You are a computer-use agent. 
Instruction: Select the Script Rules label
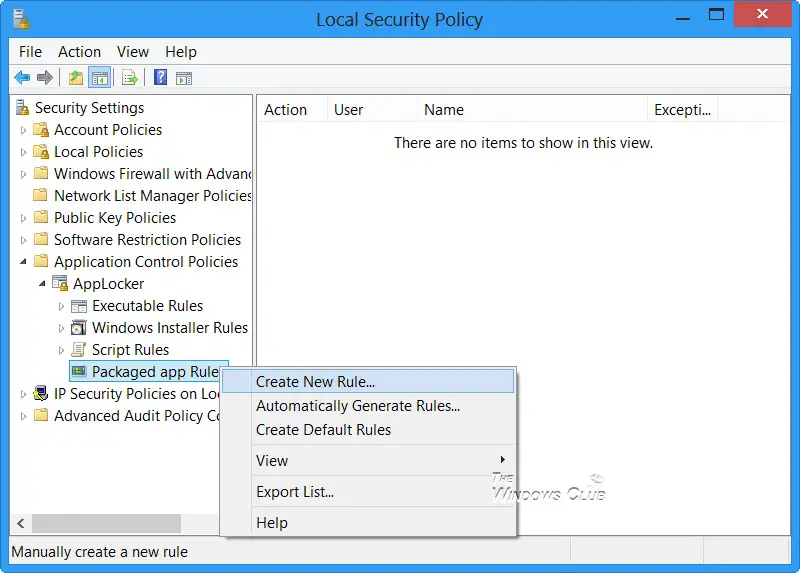[x=130, y=350]
